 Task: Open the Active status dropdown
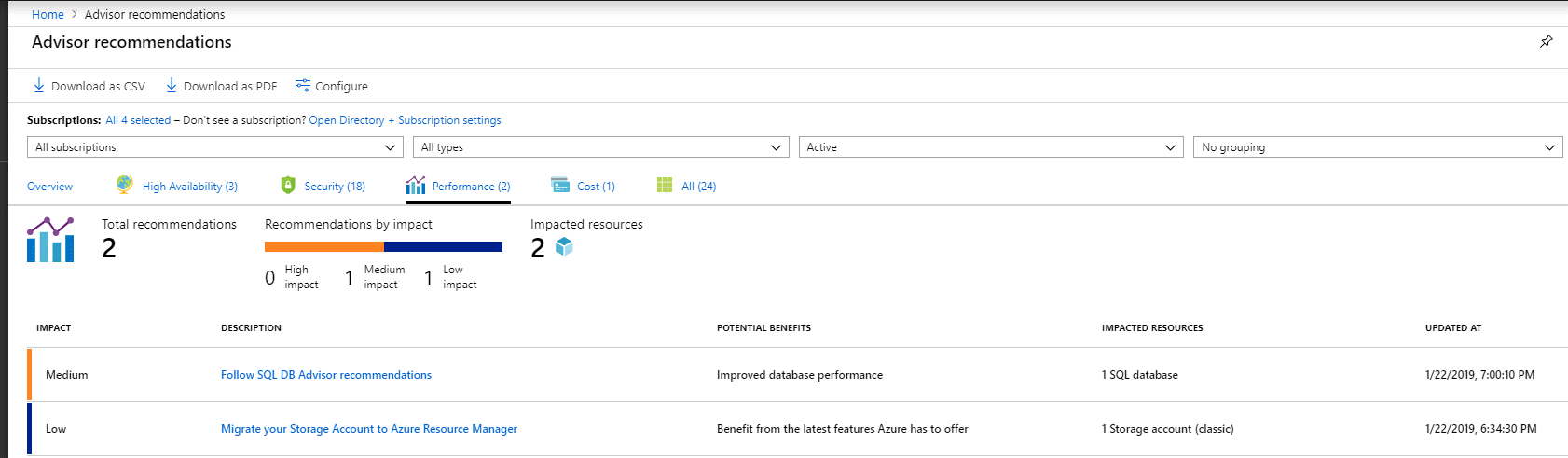[x=991, y=147]
